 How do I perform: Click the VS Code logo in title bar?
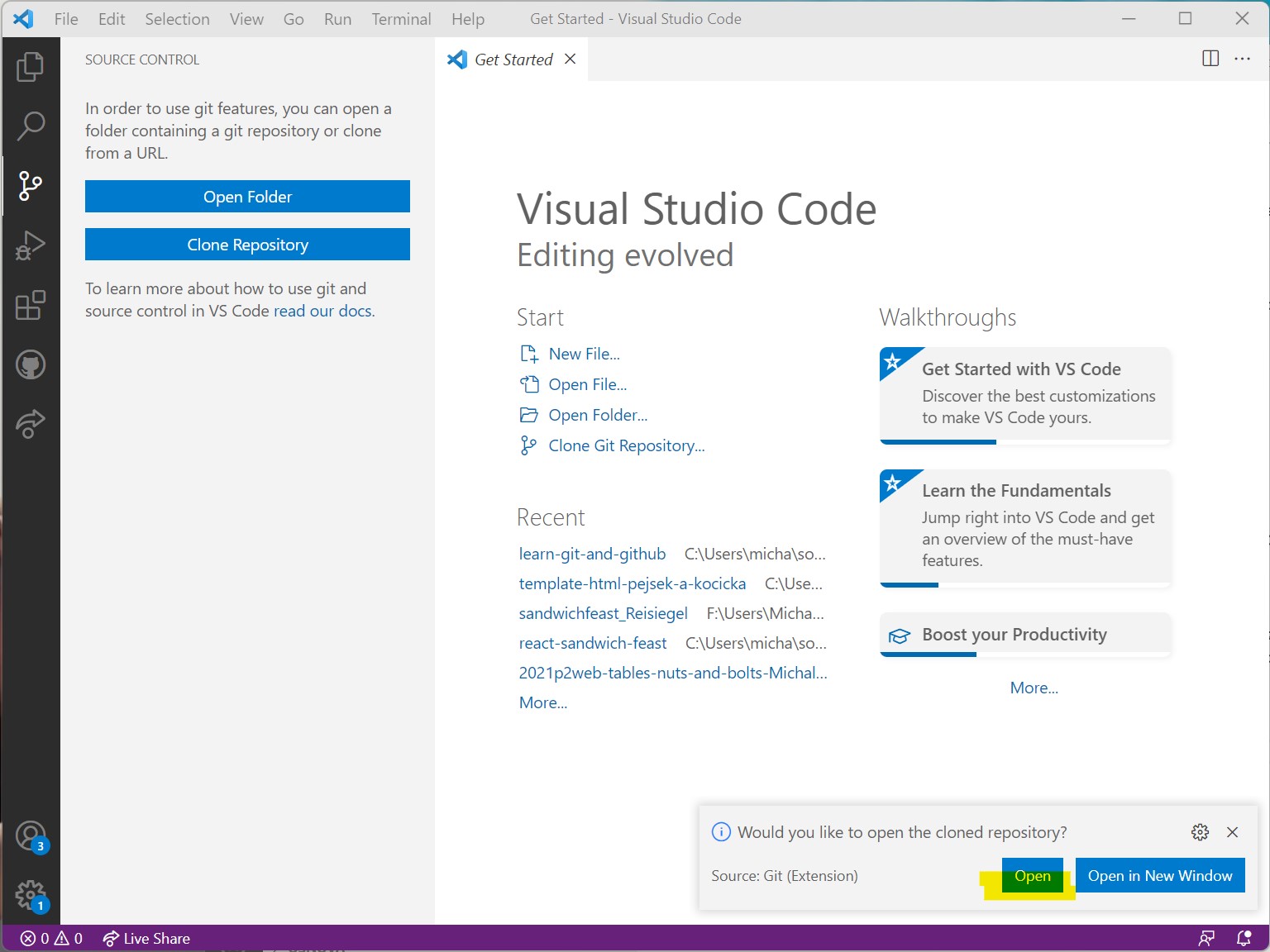coord(24,19)
